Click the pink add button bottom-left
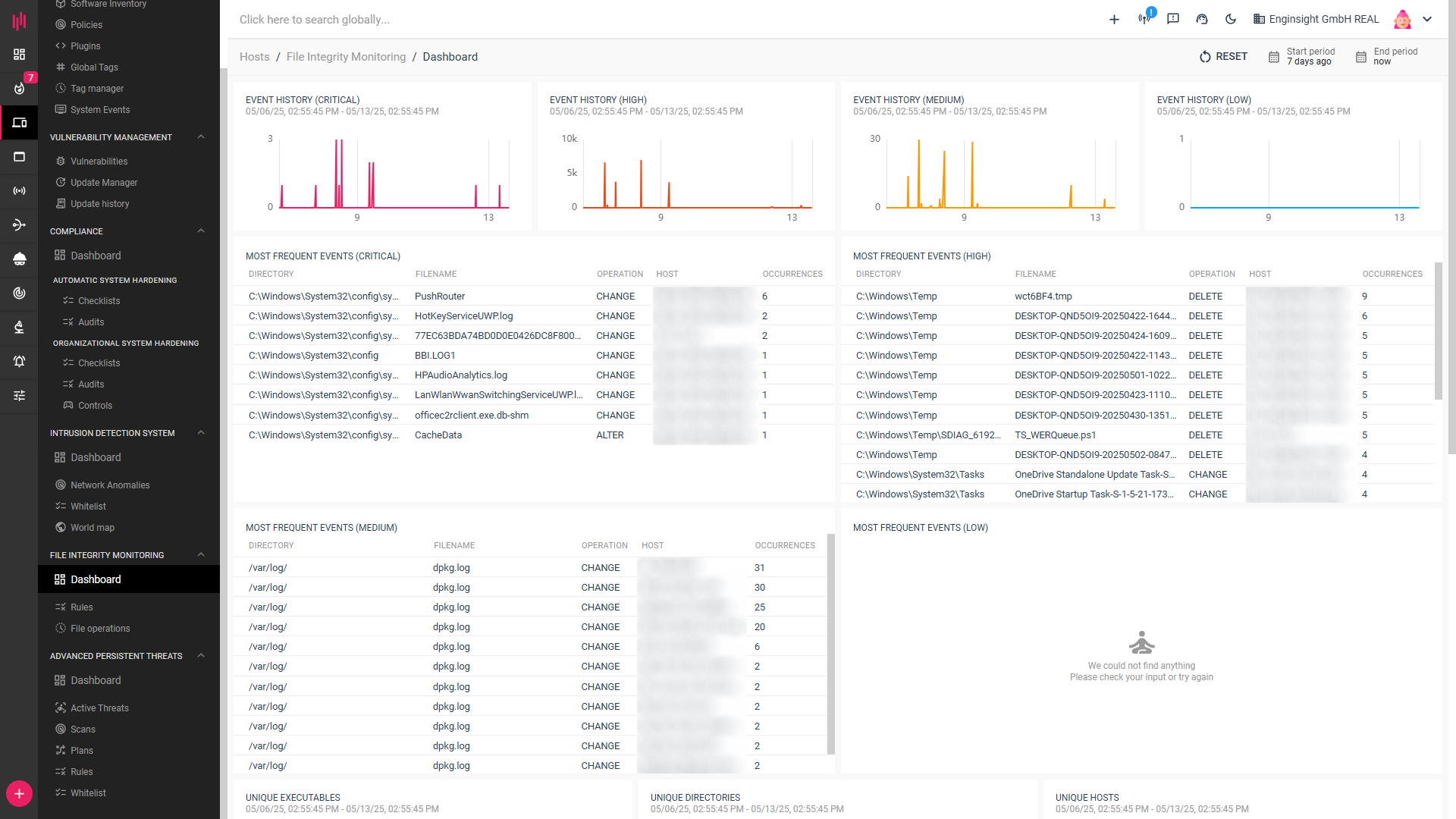 (19, 794)
